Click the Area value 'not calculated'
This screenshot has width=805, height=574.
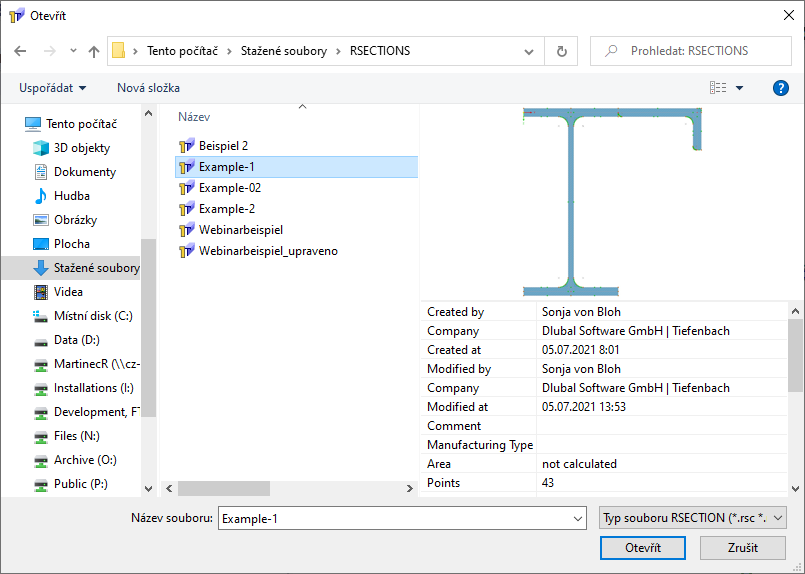click(x=579, y=464)
